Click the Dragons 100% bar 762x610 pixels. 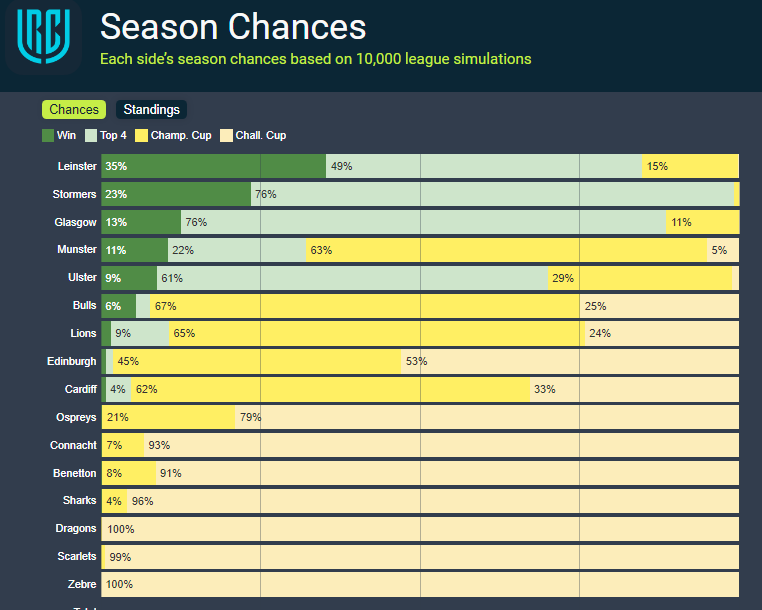(x=420, y=529)
